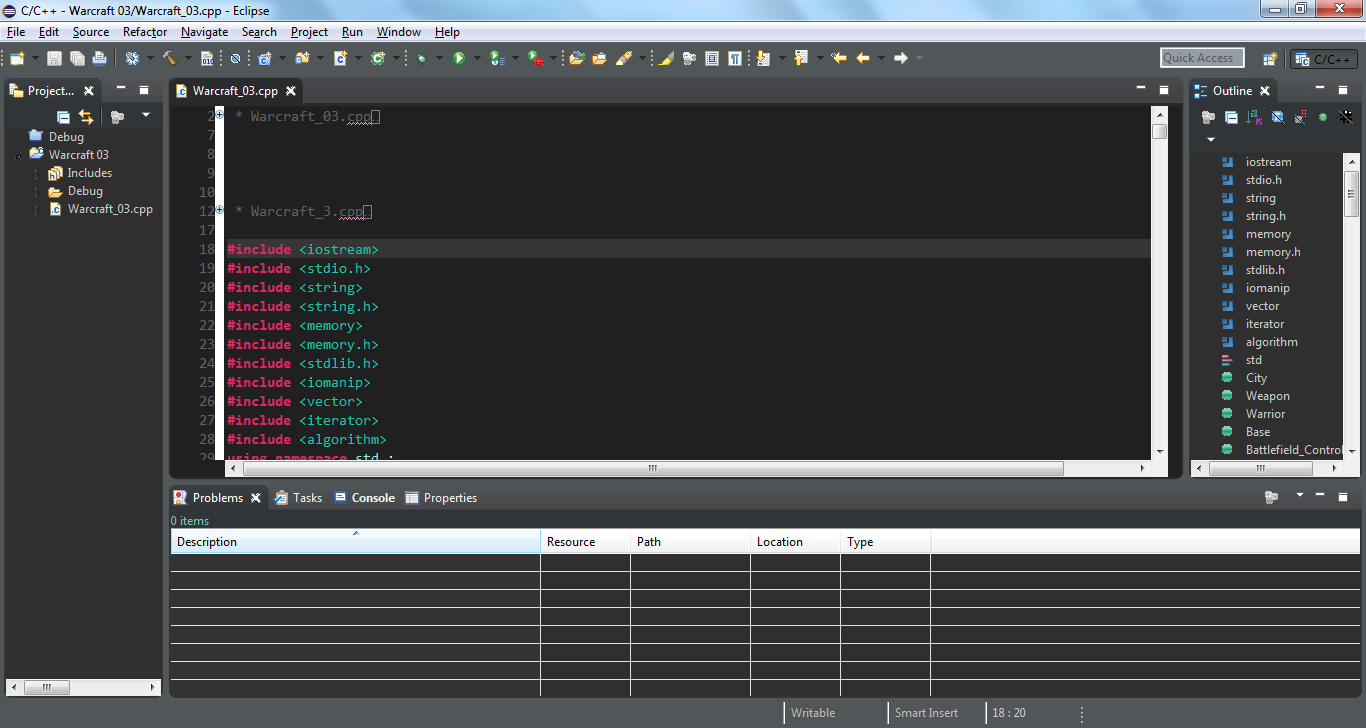Screen dimensions: 1366x728
Task: Open the dropdown arrow beside Run button
Action: (x=477, y=58)
